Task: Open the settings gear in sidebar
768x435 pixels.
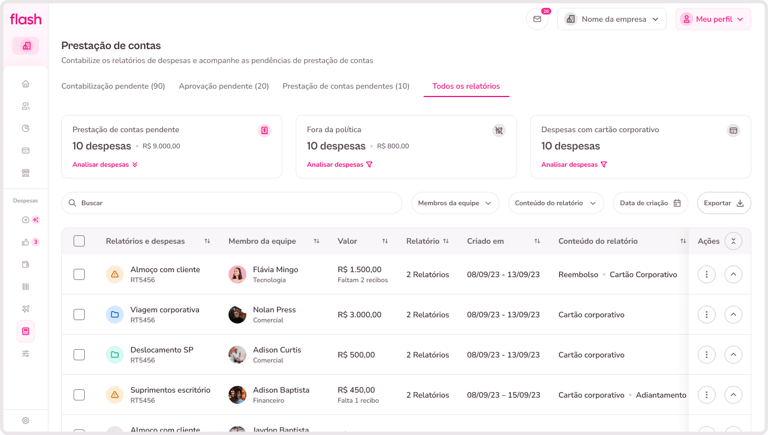Action: coord(25,420)
